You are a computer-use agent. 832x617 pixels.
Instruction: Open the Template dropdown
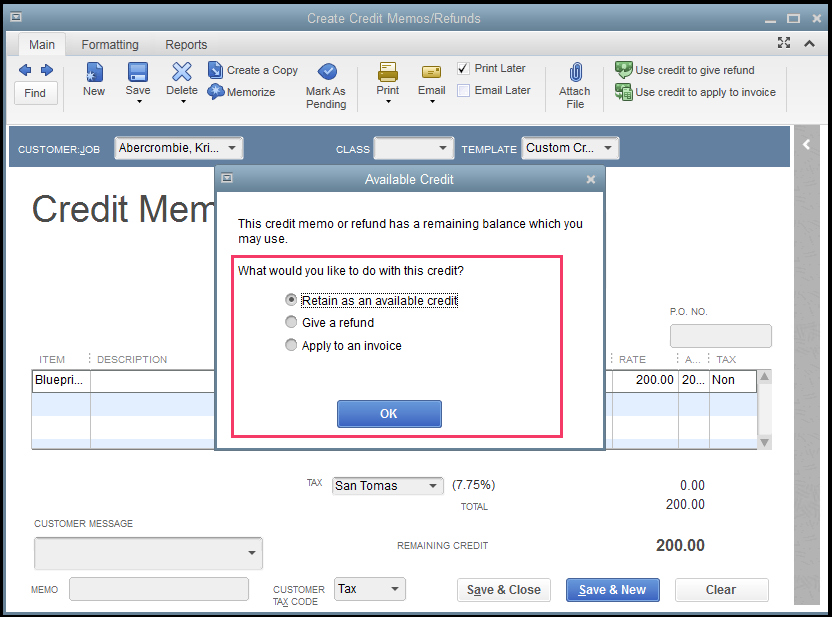tap(608, 148)
